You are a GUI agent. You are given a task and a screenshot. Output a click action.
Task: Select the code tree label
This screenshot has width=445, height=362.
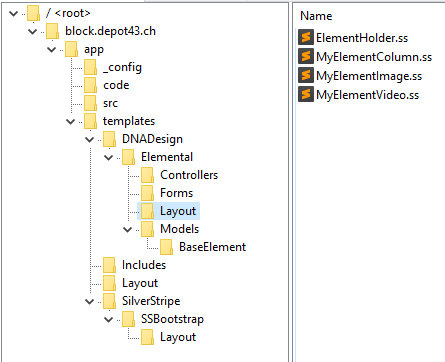click(x=116, y=85)
